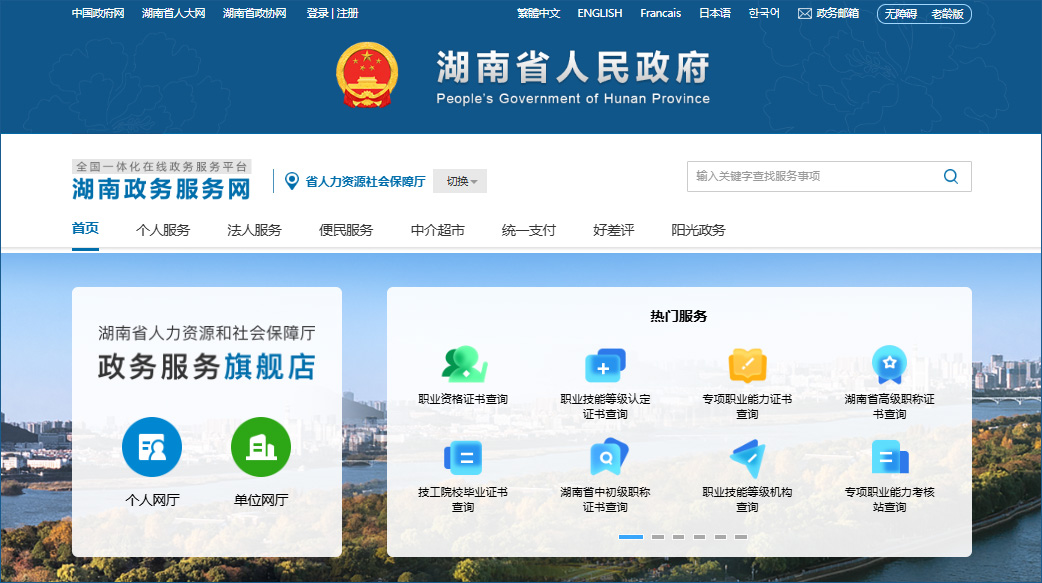This screenshot has height=583, width=1042.
Task: Open the 统一支付 navigation tab
Action: pos(528,230)
